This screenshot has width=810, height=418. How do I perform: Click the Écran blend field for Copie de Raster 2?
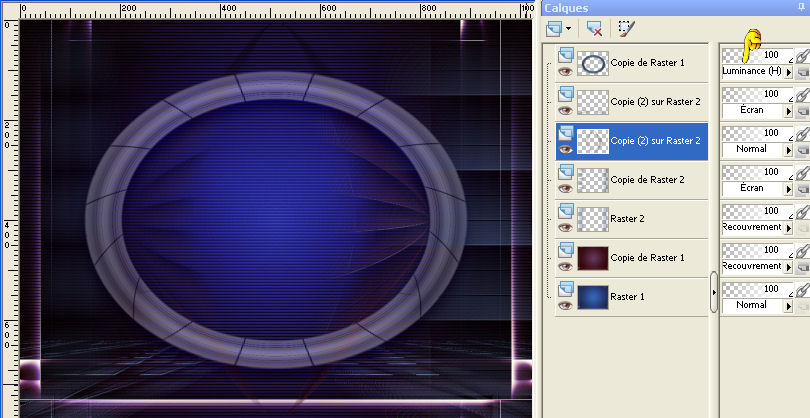[753, 189]
